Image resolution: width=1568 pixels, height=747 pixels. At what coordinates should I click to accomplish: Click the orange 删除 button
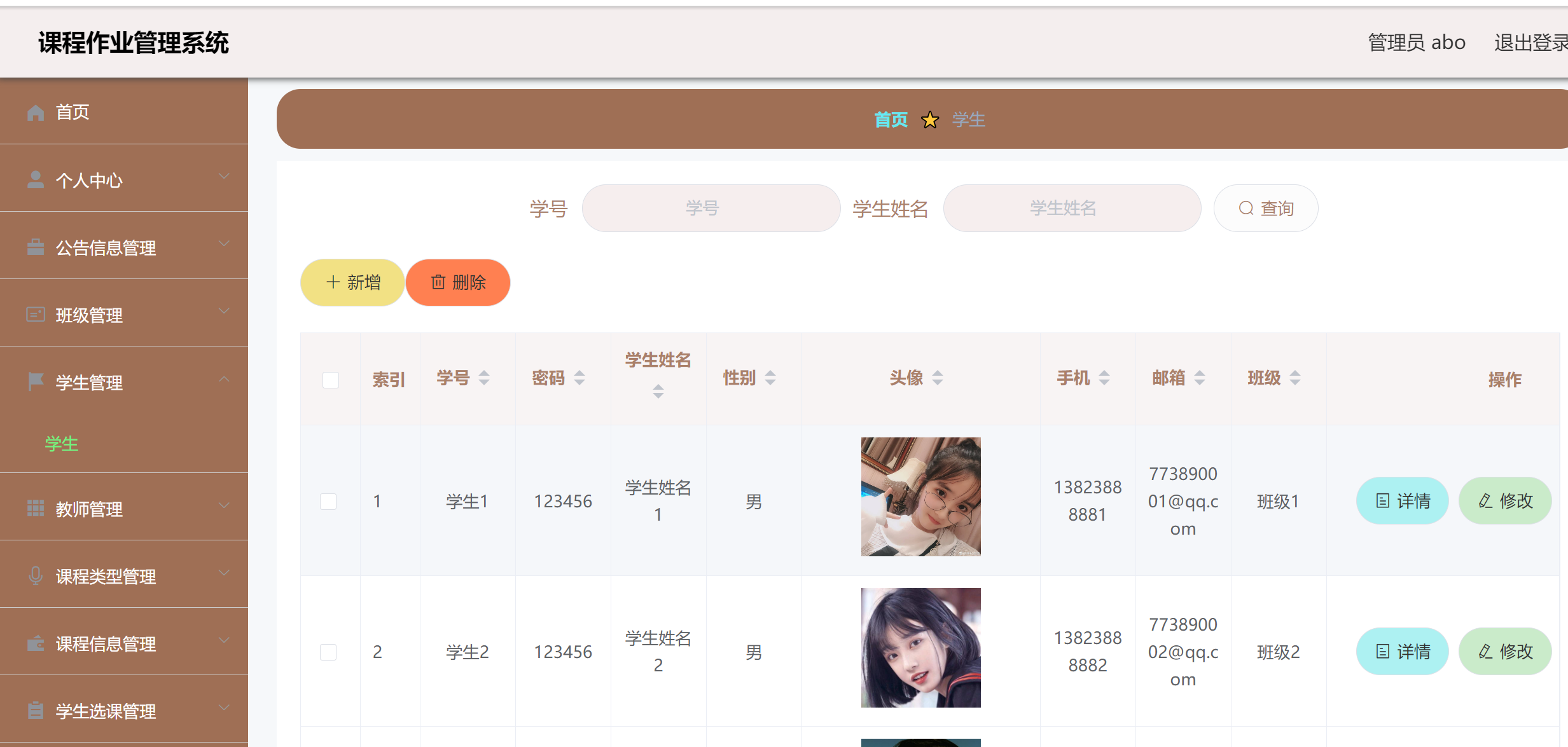(x=458, y=282)
